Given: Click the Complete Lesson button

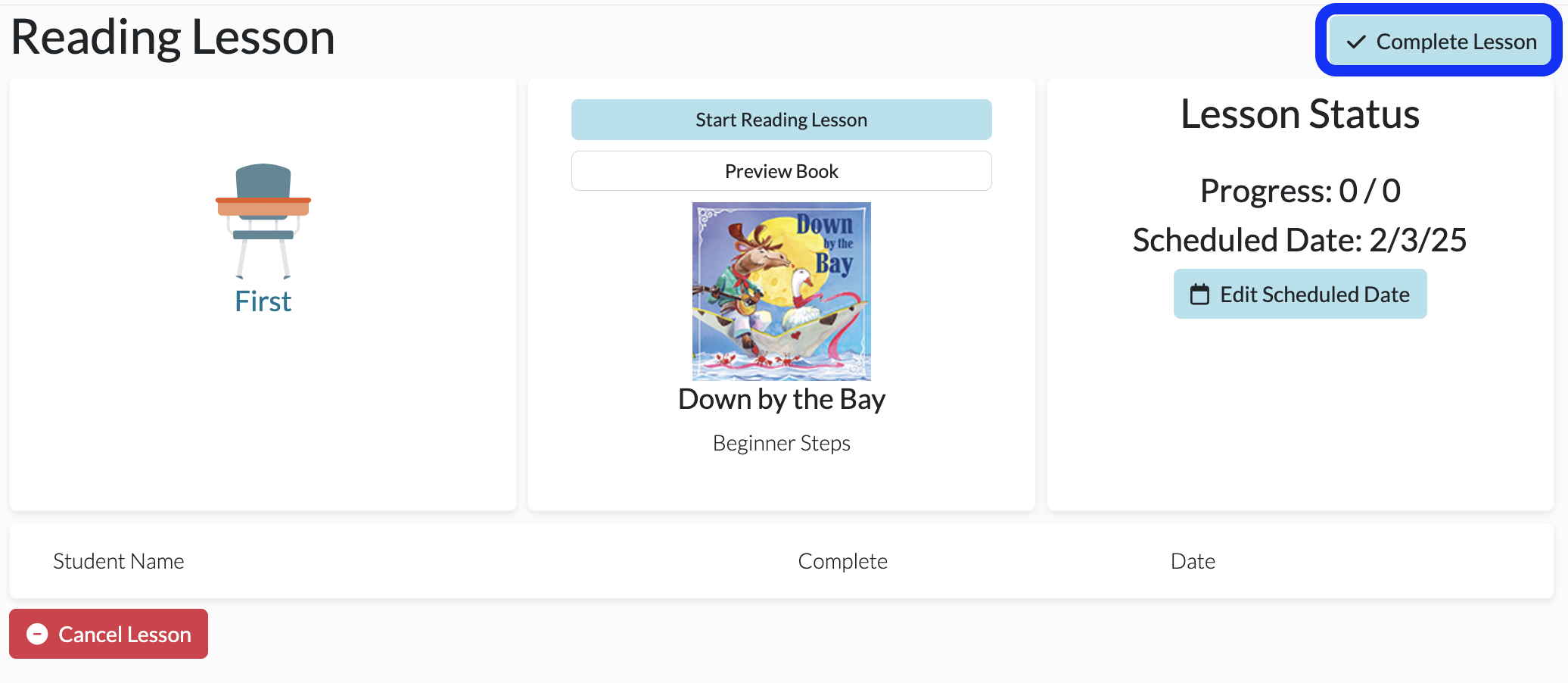Looking at the screenshot, I should click(x=1440, y=40).
